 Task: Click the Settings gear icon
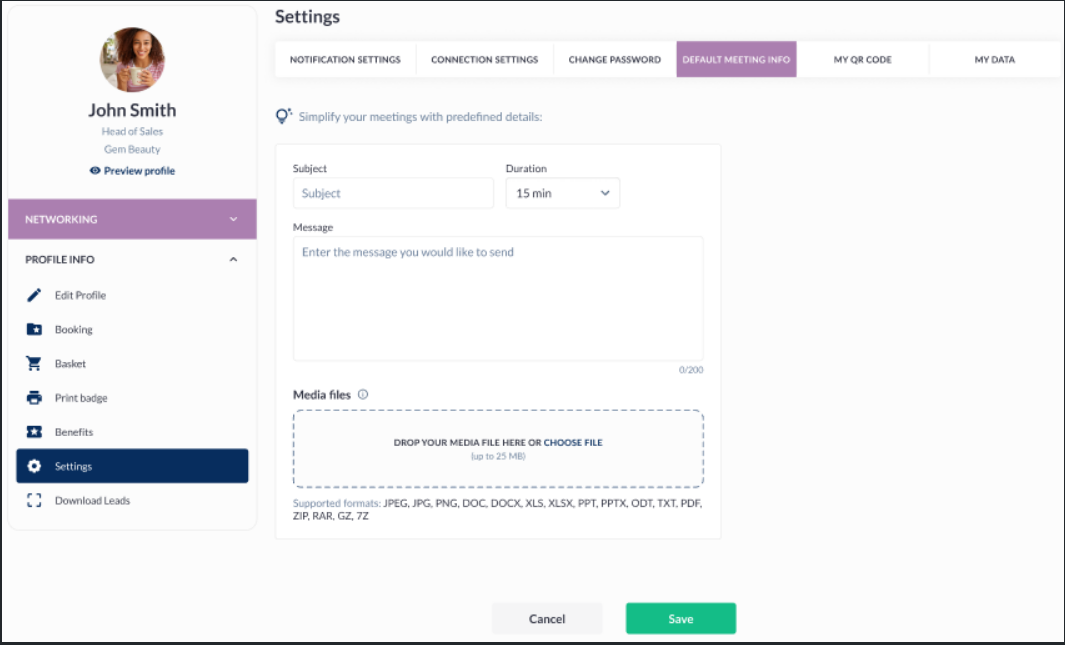[34, 466]
